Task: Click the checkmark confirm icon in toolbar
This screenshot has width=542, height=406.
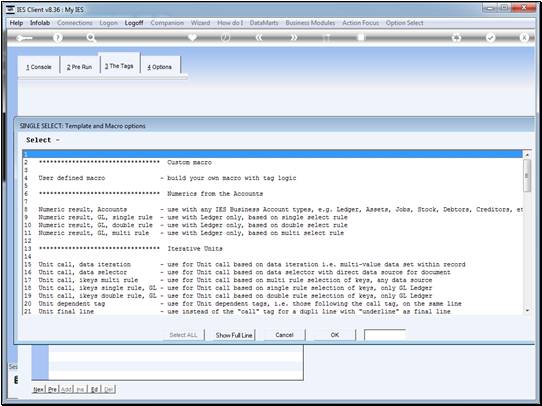Action: [490, 38]
